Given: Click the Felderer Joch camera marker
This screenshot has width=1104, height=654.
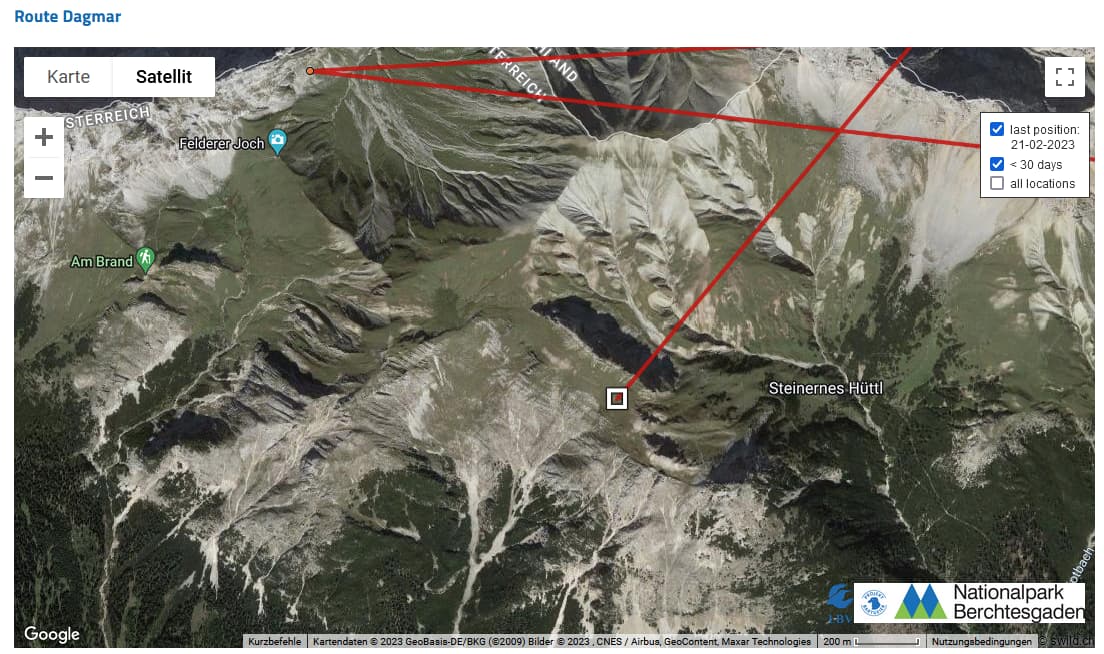Looking at the screenshot, I should [278, 142].
